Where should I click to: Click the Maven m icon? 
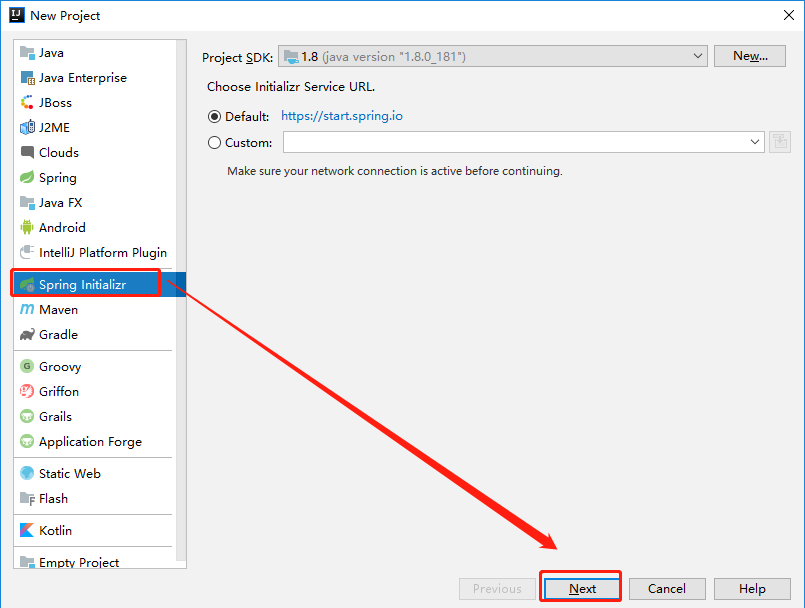coord(27,309)
